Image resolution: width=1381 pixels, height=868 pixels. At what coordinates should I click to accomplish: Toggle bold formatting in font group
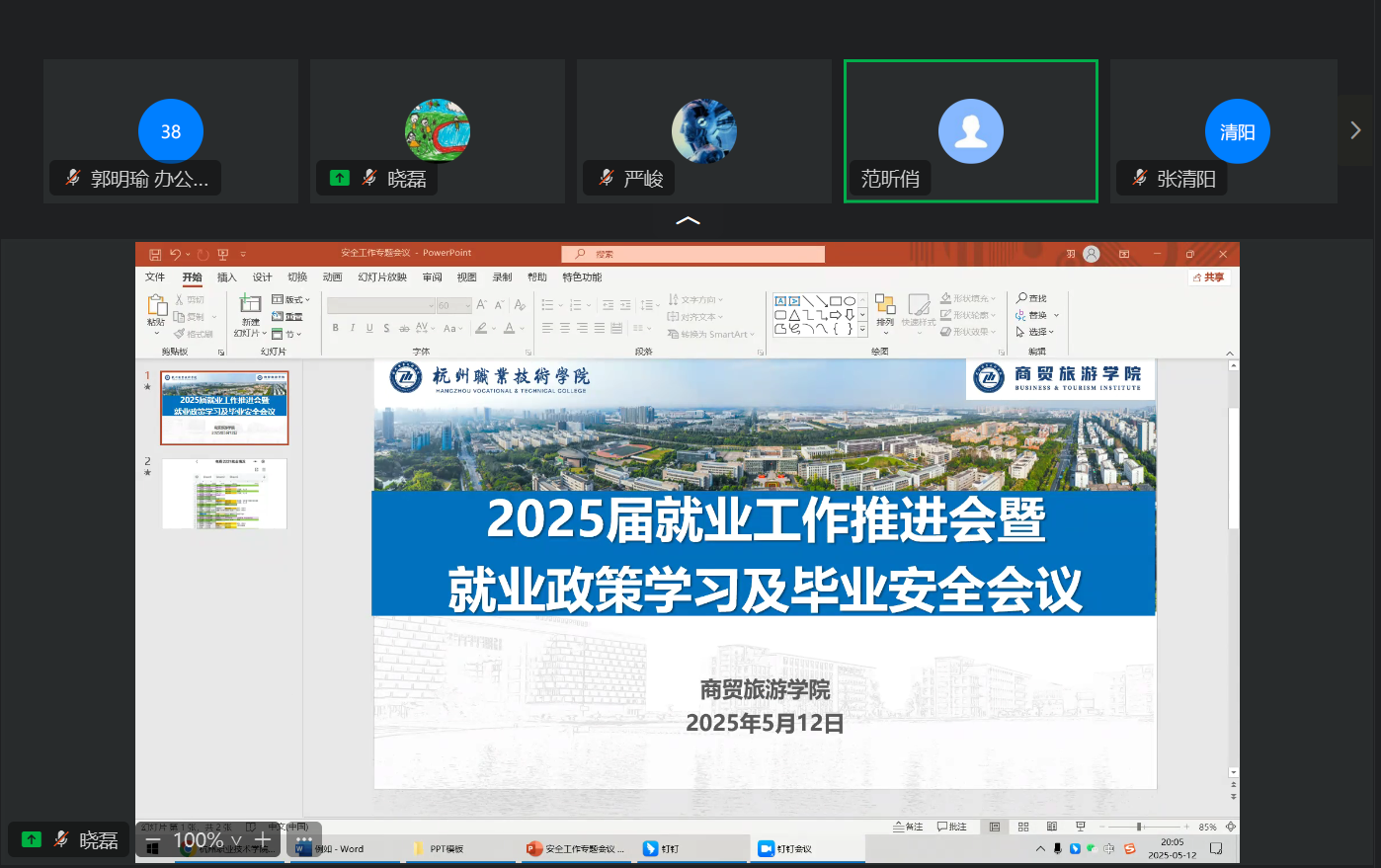336,328
